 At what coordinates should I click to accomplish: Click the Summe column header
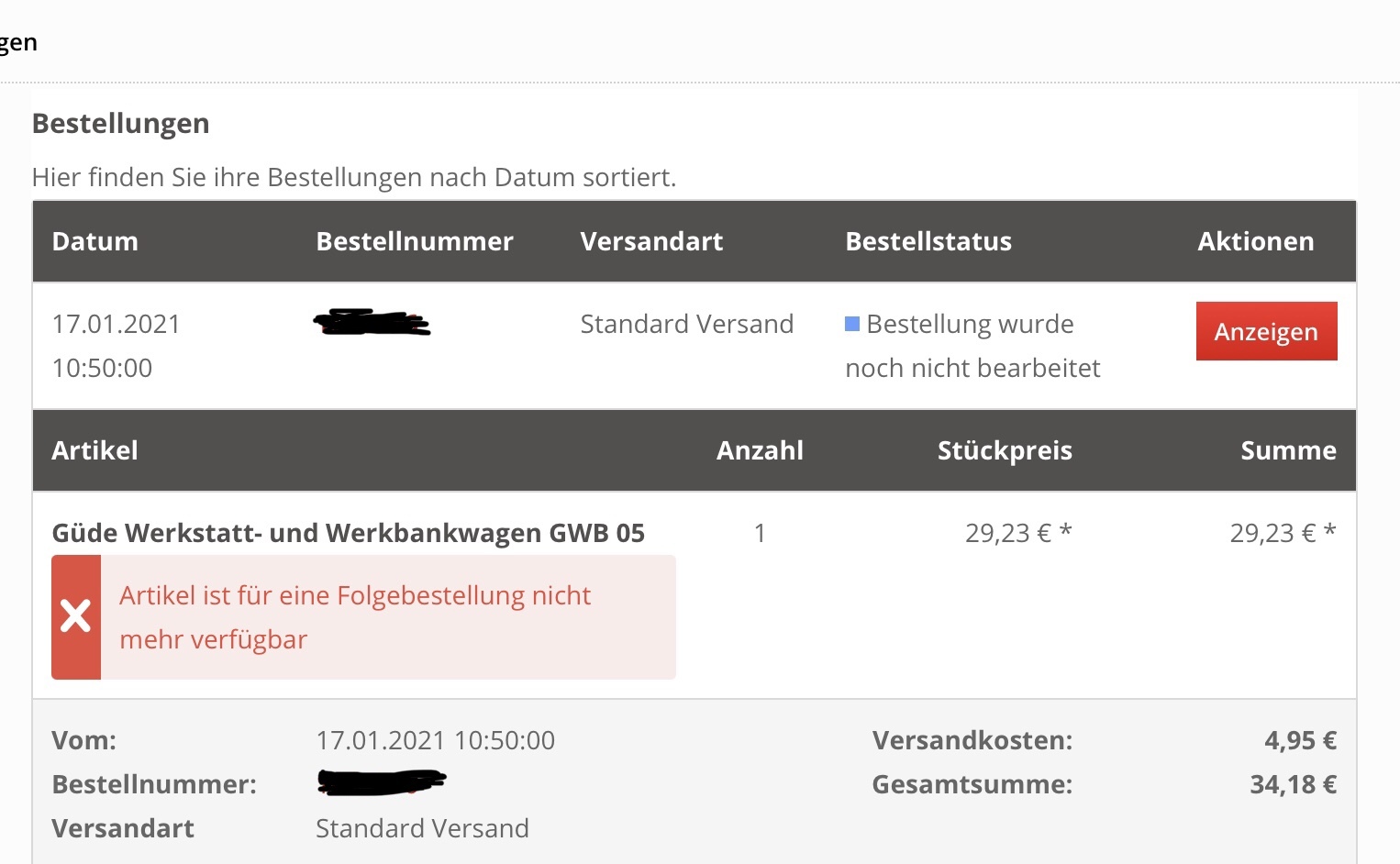coord(1288,450)
